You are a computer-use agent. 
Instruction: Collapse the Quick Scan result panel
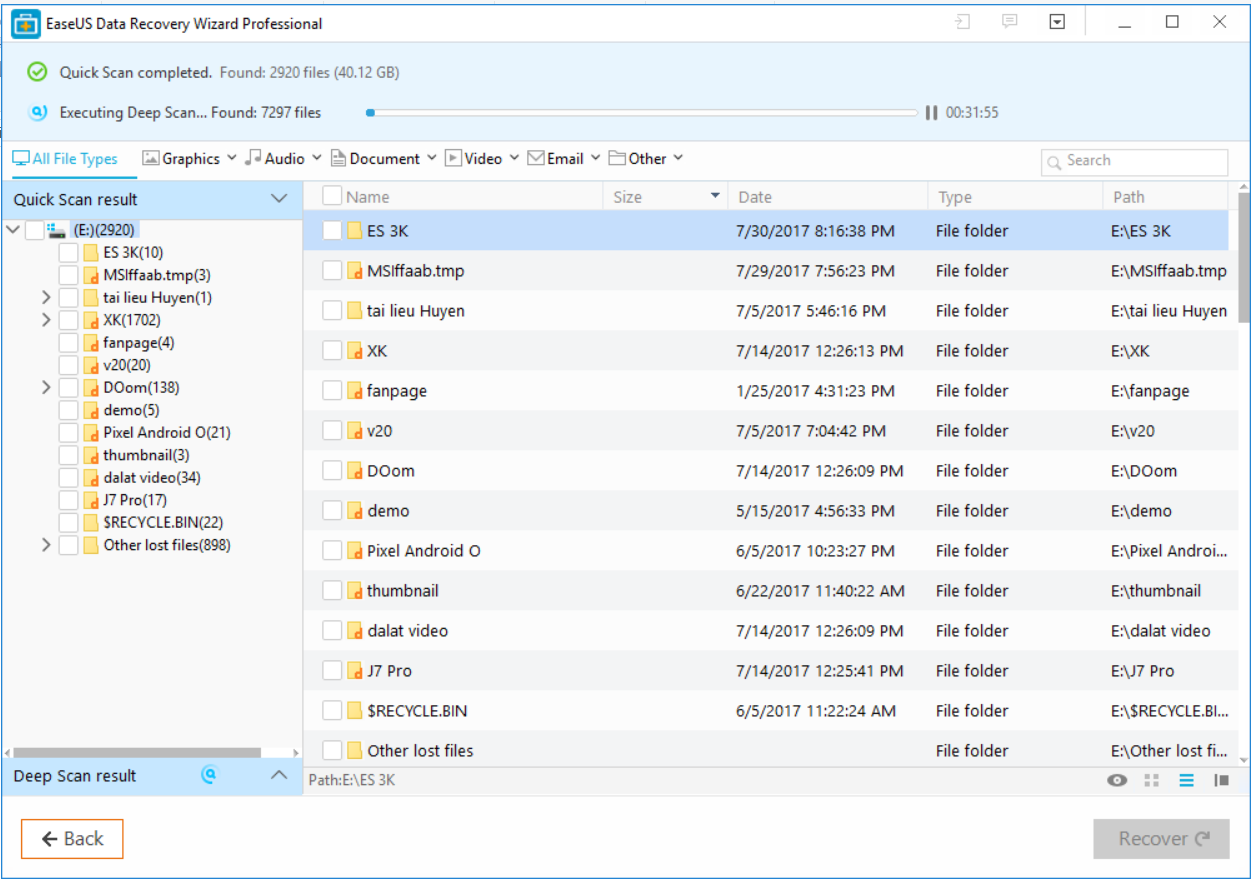click(x=279, y=199)
